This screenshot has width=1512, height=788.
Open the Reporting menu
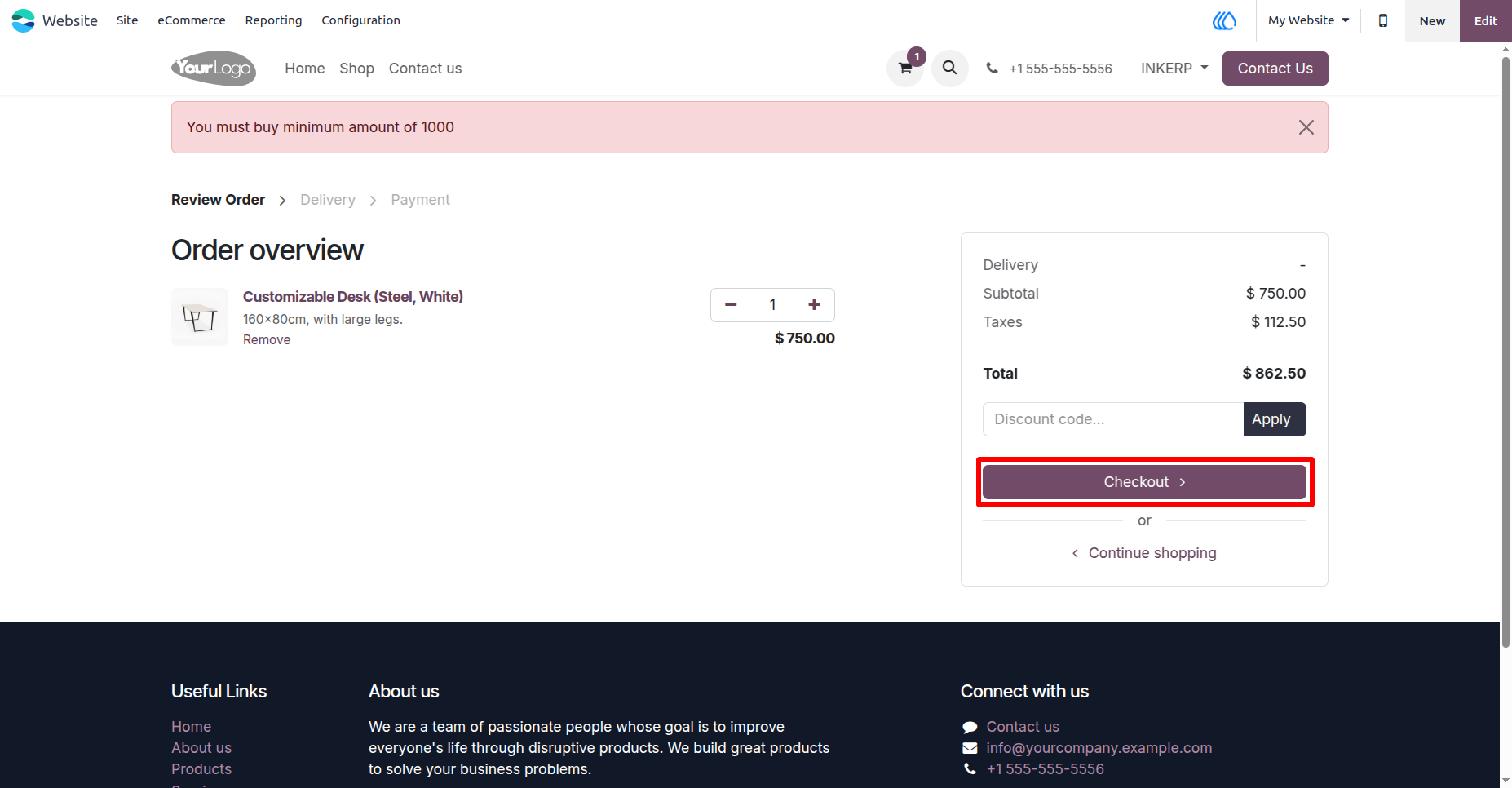tap(274, 20)
